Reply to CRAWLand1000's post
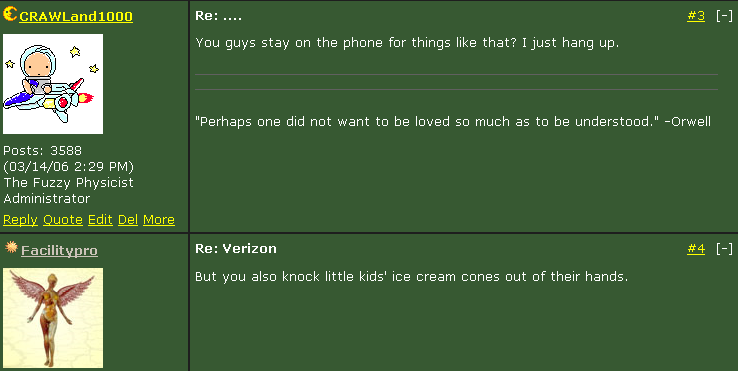This screenshot has height=371, width=738. point(20,220)
